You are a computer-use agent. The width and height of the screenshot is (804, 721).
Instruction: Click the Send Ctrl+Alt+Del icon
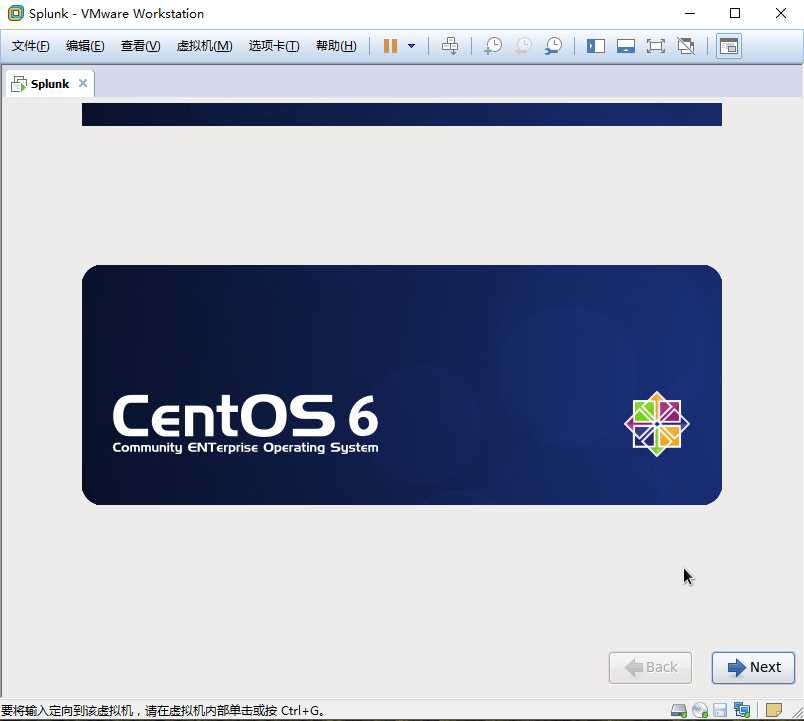click(x=450, y=46)
